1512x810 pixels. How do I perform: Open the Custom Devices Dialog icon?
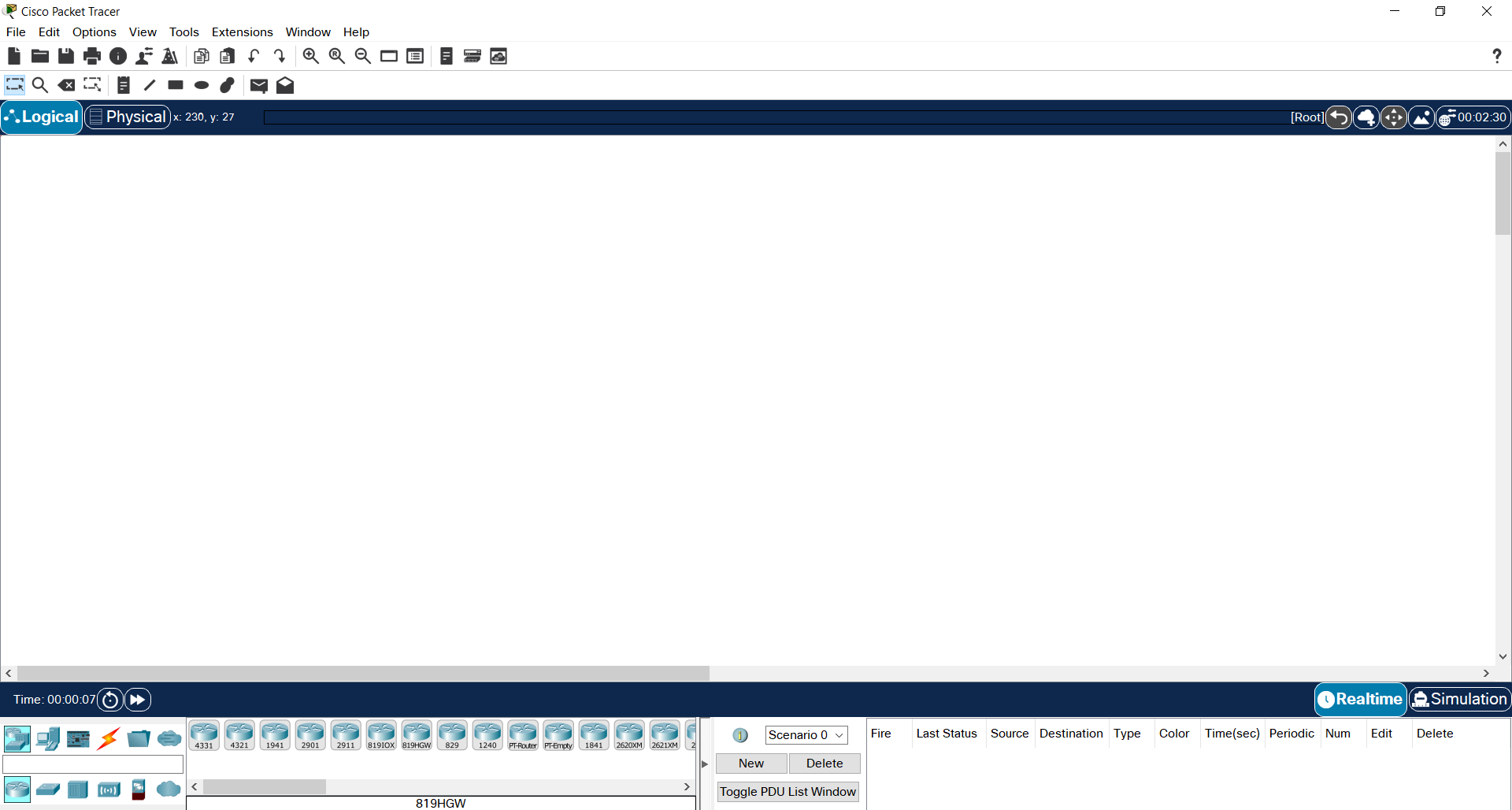415,56
